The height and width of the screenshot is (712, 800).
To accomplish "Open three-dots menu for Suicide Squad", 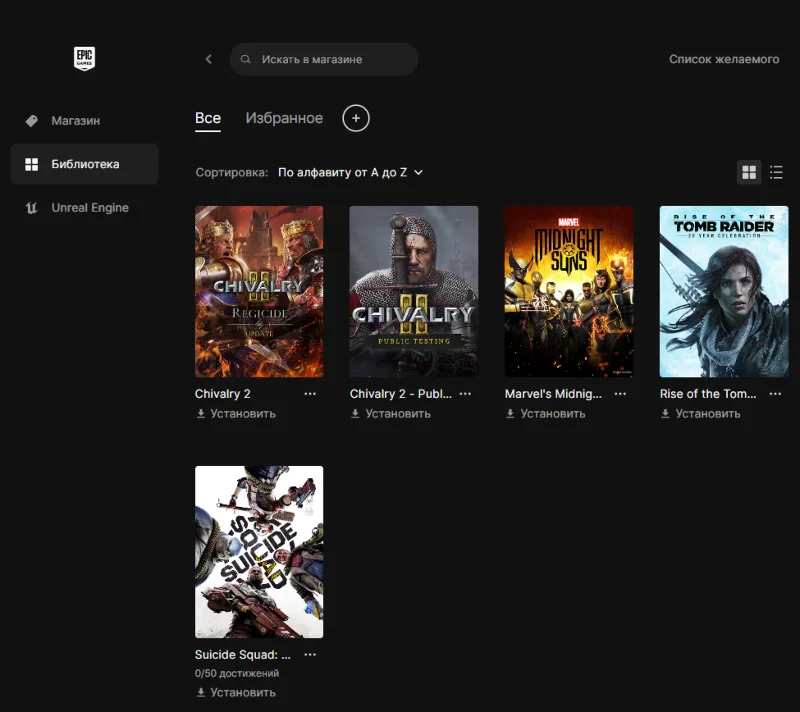I will point(310,655).
